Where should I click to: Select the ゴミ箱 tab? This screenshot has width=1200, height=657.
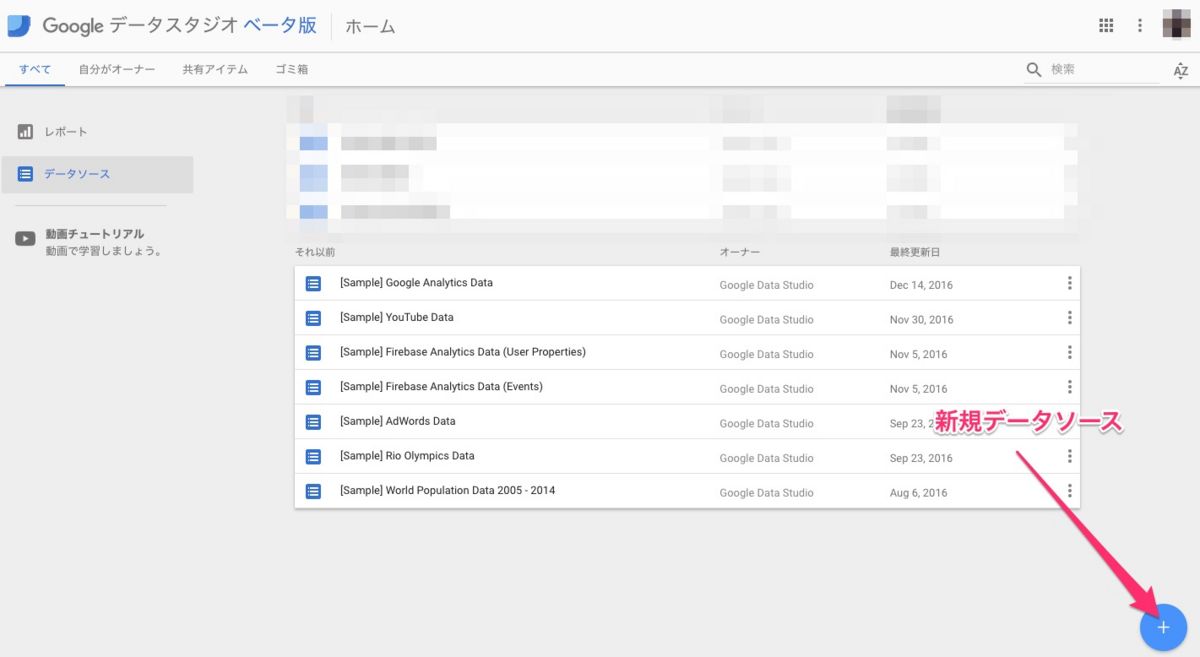tap(292, 70)
